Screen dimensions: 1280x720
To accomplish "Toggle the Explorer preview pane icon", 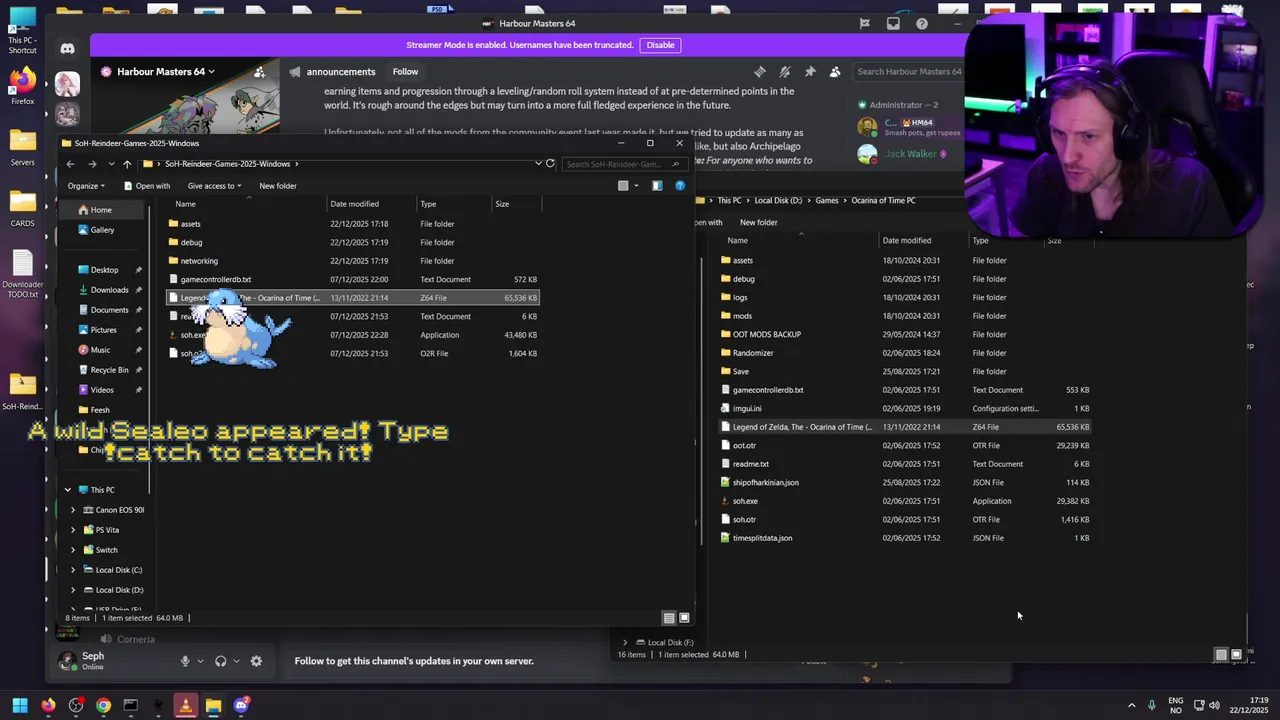I will (657, 185).
